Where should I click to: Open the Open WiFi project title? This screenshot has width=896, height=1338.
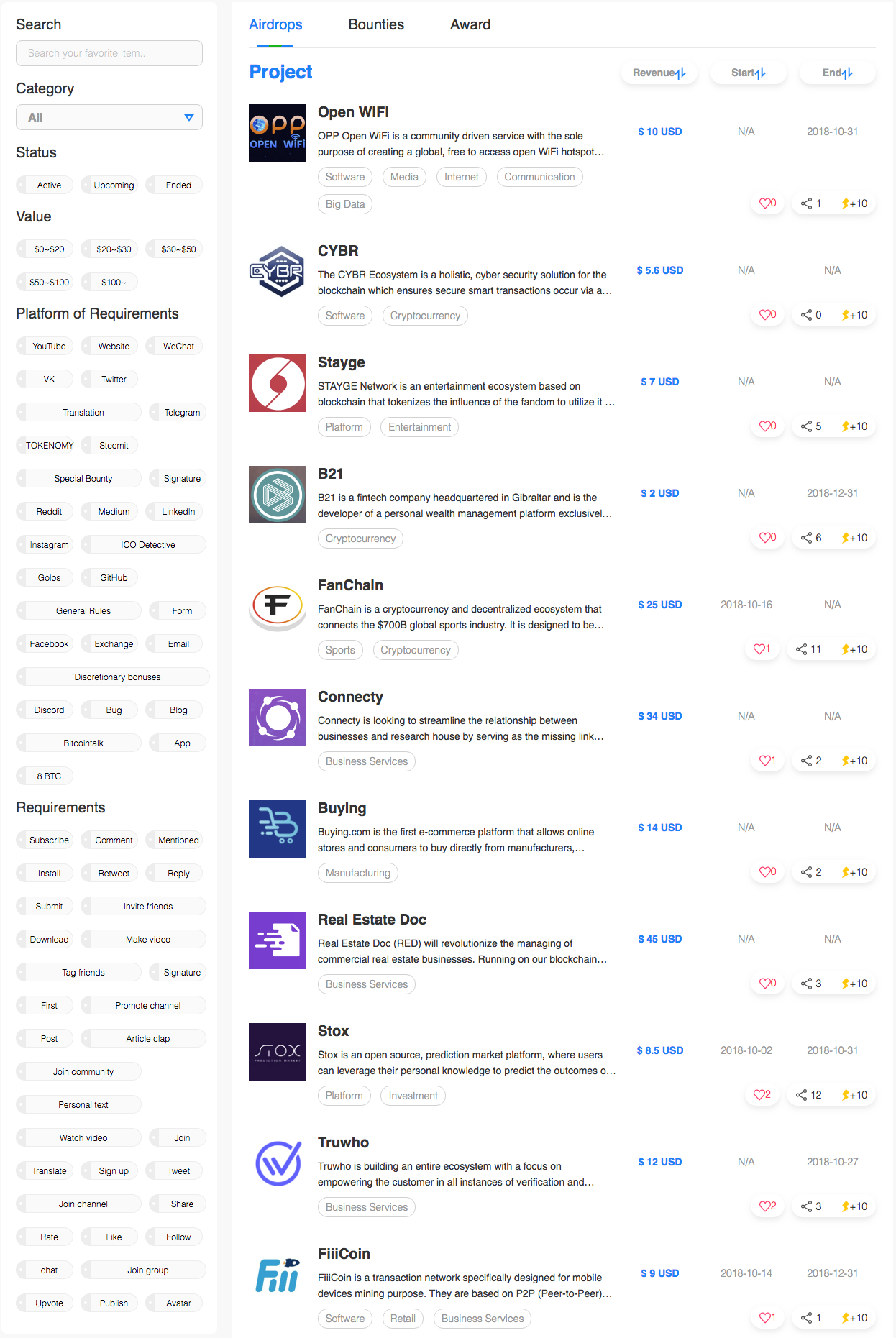353,112
